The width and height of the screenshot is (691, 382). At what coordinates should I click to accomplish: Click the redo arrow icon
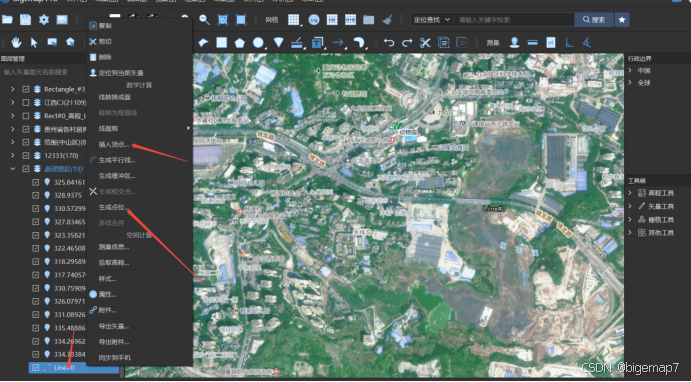coord(407,42)
